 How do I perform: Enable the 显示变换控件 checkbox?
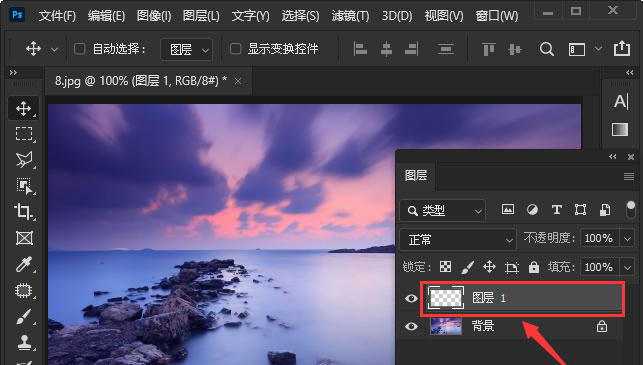coord(235,49)
